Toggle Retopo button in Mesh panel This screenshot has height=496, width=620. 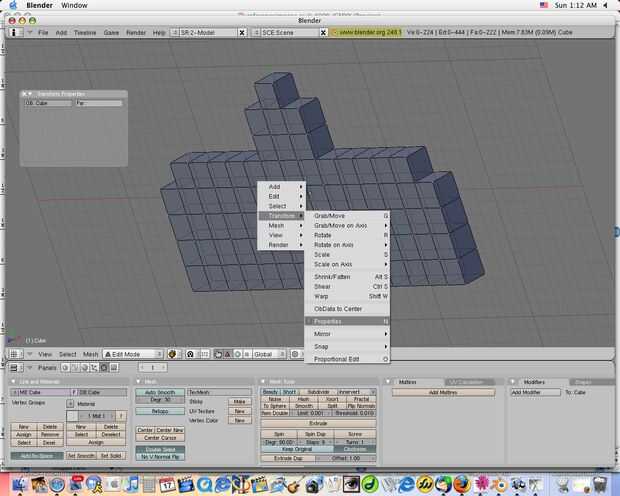click(x=160, y=411)
